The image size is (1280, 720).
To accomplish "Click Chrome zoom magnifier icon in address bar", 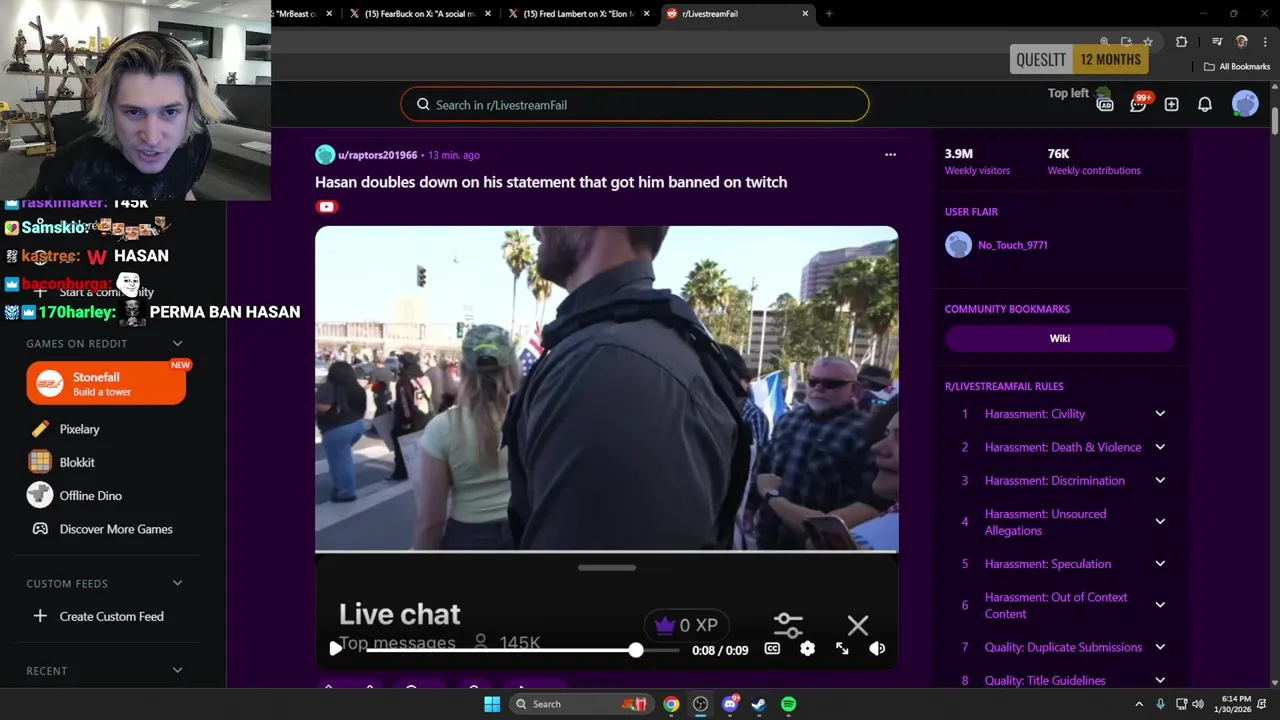I will pyautogui.click(x=1104, y=42).
